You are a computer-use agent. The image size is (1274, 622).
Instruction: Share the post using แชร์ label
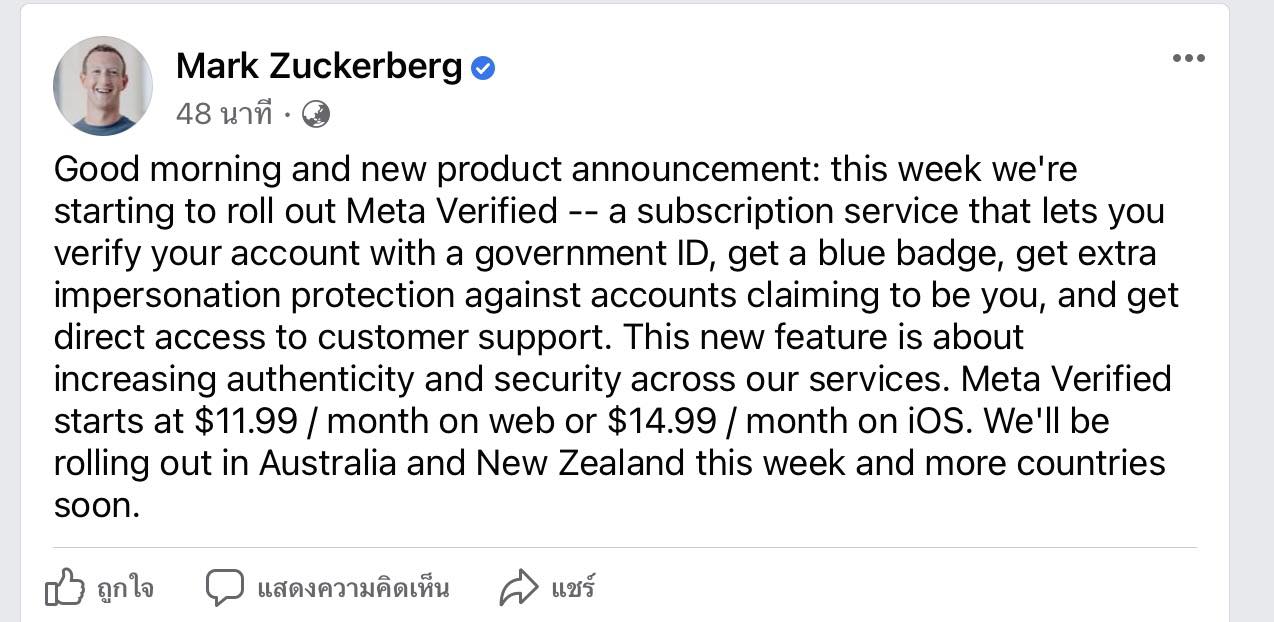tap(573, 587)
